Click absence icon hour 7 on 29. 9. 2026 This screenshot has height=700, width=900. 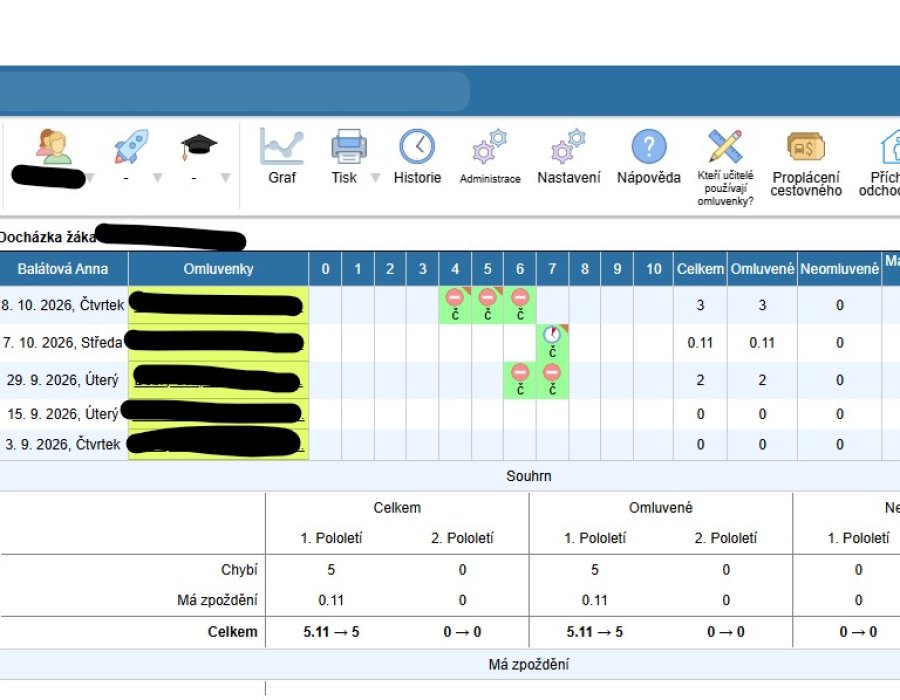coord(552,372)
